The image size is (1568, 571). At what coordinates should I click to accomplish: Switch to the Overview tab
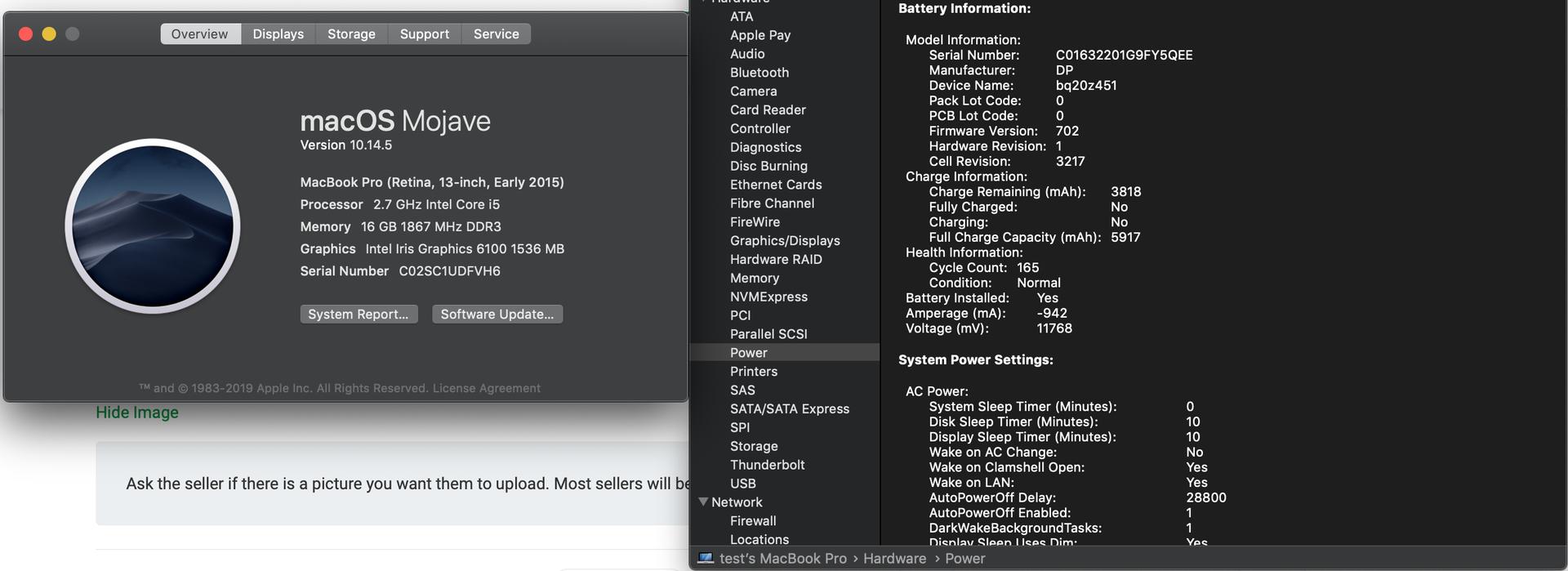coord(200,33)
